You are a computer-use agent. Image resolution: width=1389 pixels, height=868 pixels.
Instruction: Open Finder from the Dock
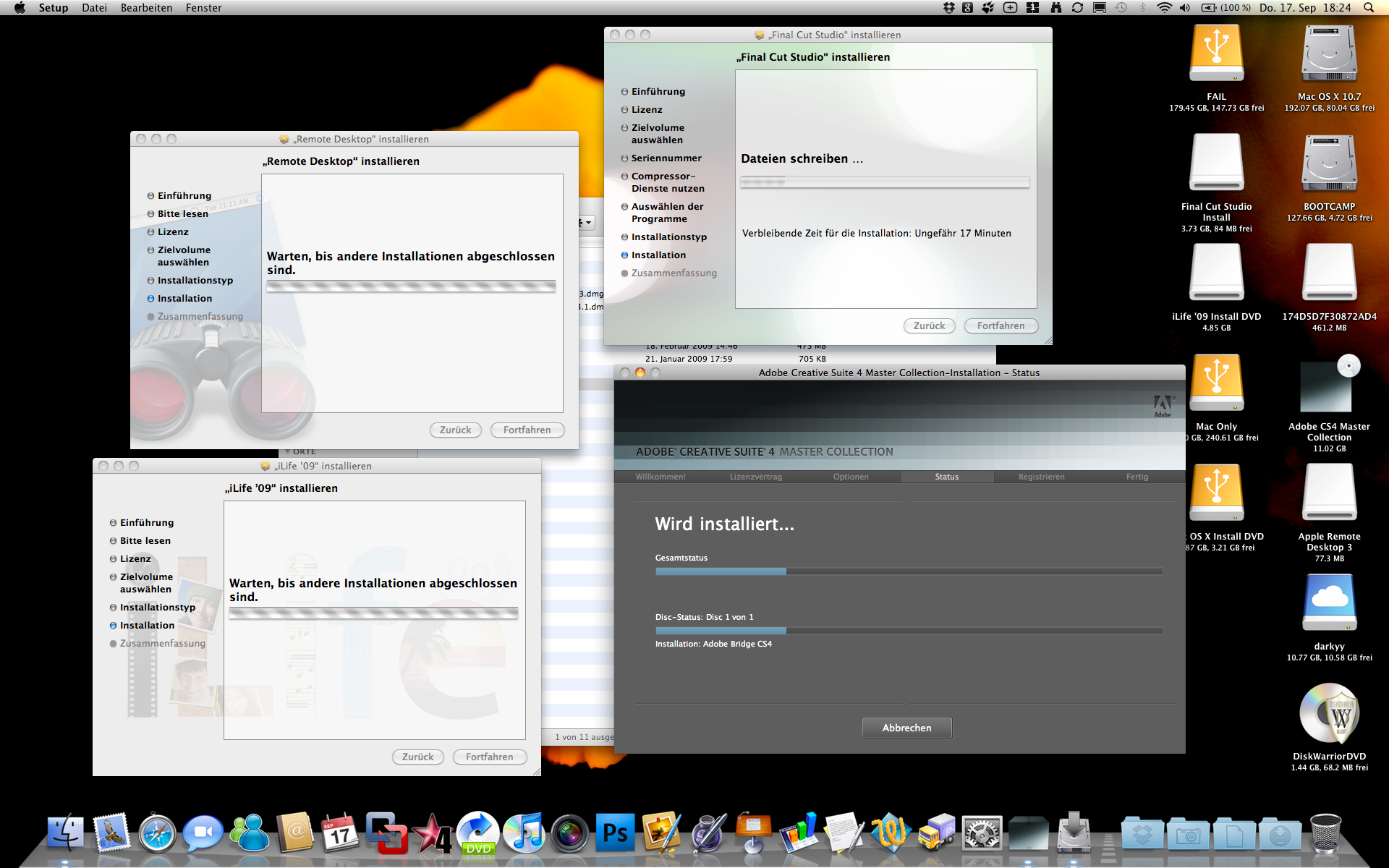point(66,833)
